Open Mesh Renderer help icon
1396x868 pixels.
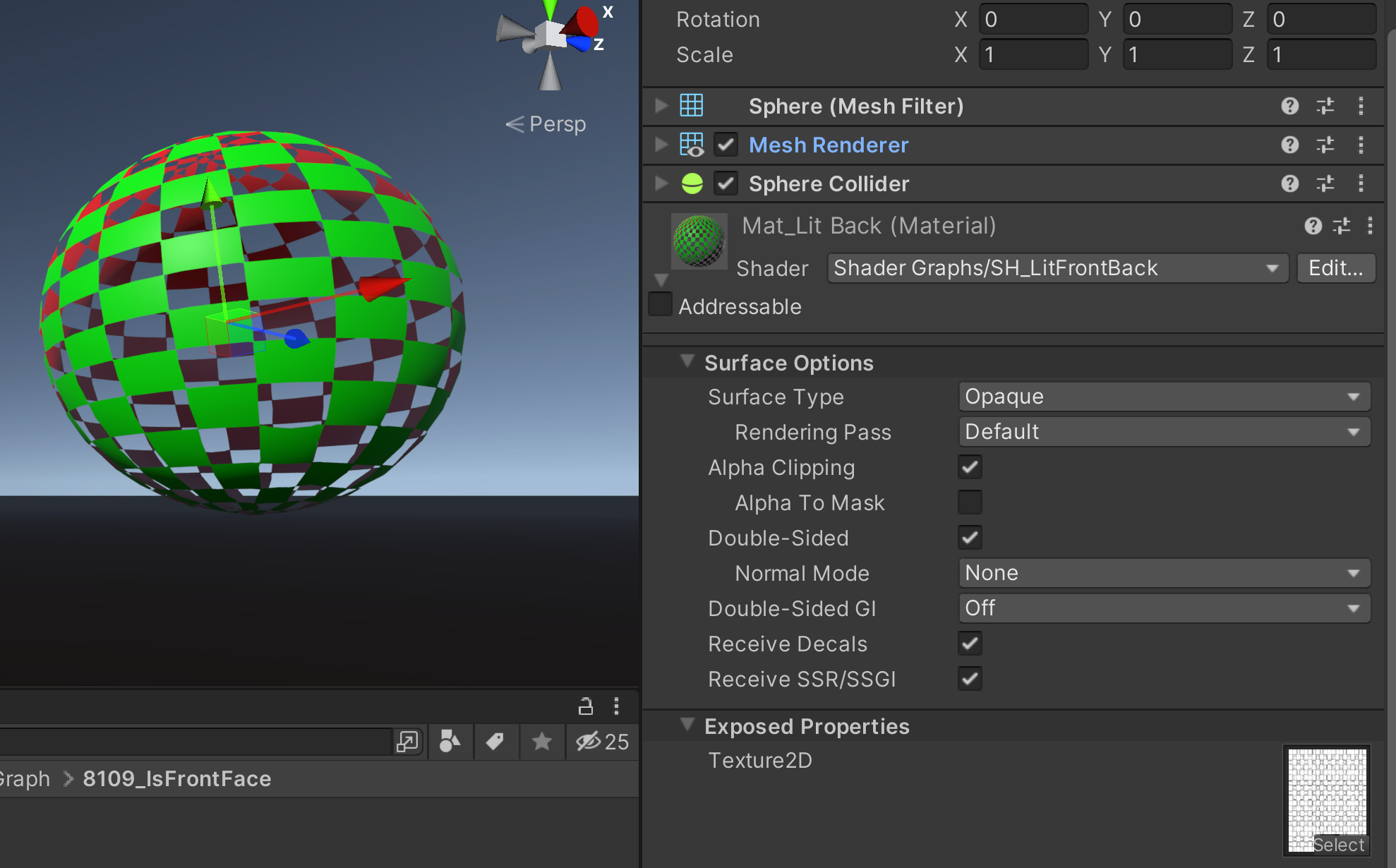pyautogui.click(x=1289, y=145)
